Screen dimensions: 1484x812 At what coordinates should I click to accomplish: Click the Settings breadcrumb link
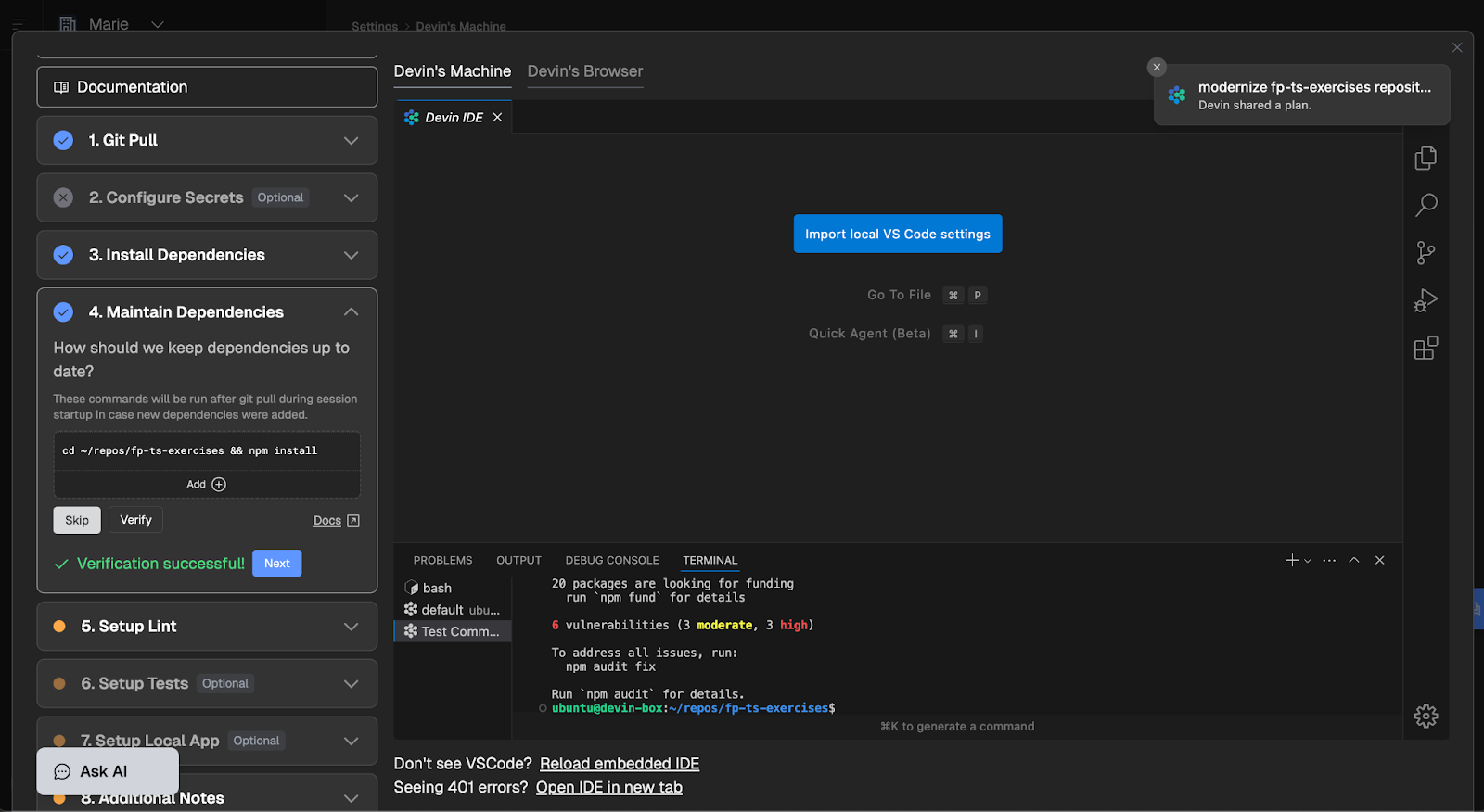point(375,26)
